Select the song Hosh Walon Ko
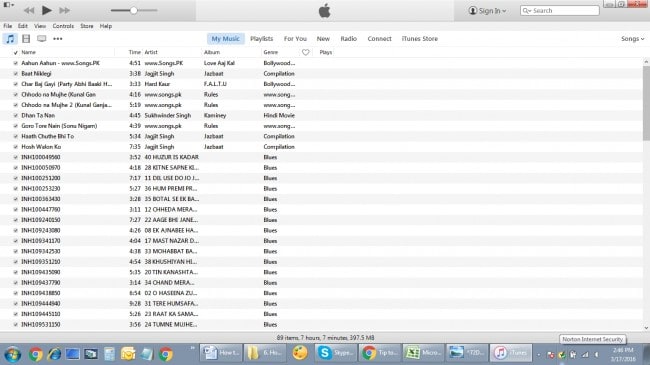650x365 pixels. [x=41, y=147]
